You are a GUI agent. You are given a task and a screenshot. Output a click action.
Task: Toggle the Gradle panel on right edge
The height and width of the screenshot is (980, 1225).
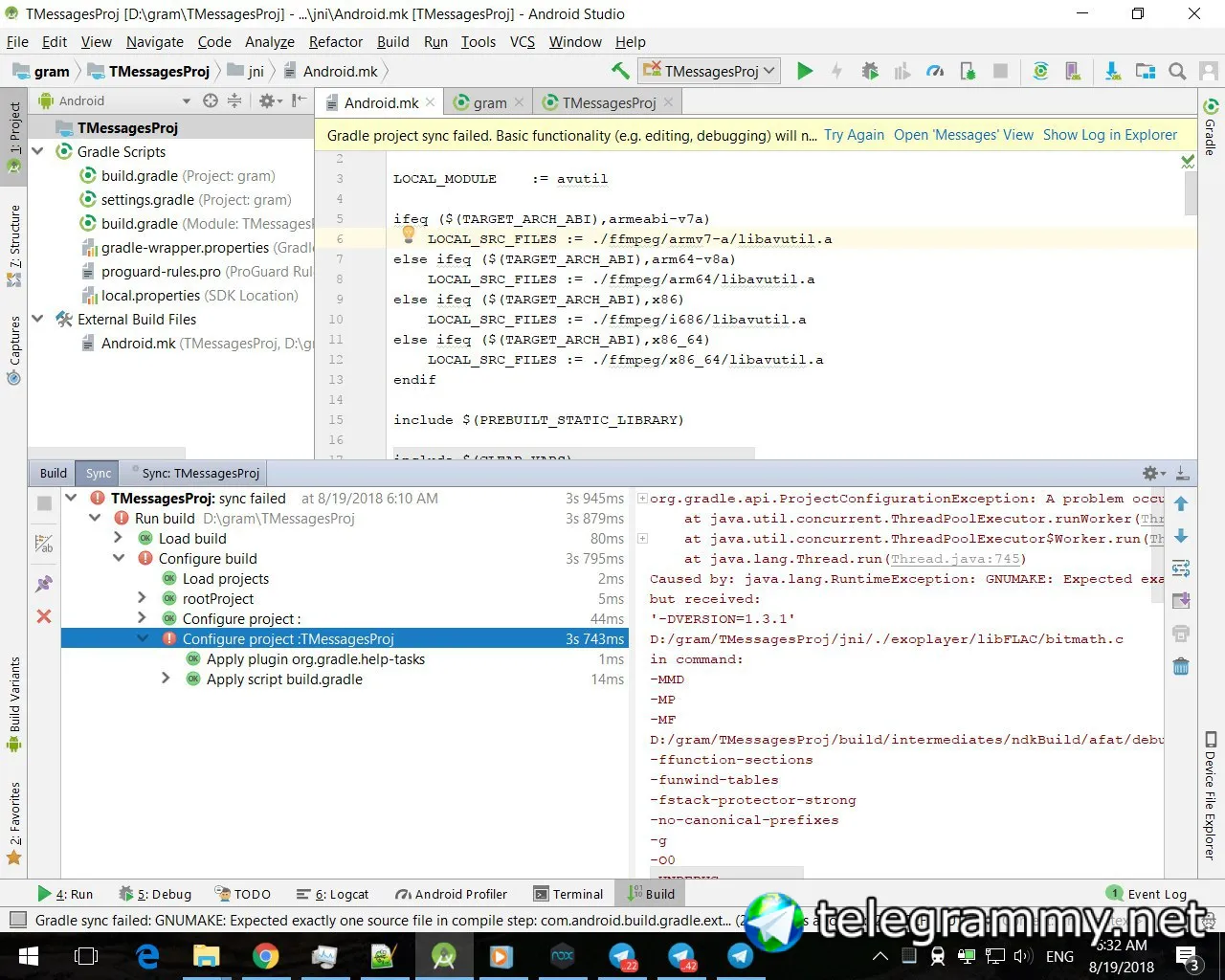[1211, 127]
